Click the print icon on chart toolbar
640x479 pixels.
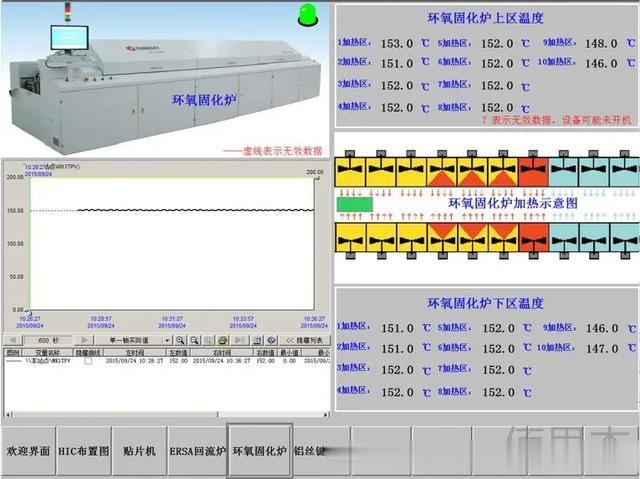coord(222,340)
